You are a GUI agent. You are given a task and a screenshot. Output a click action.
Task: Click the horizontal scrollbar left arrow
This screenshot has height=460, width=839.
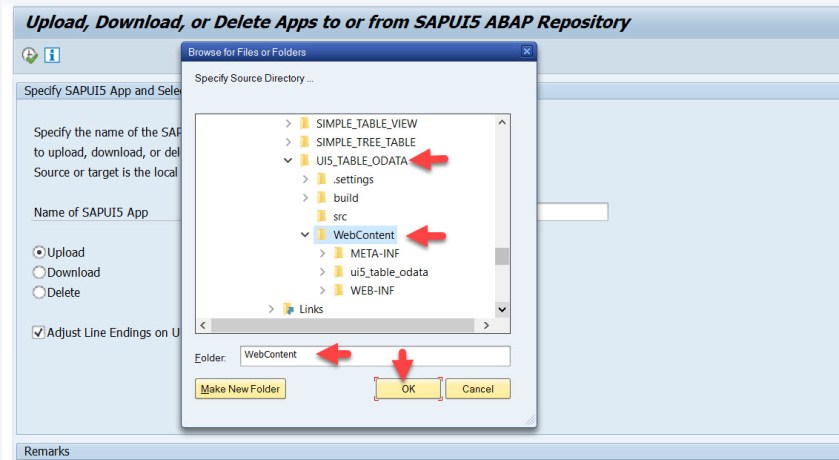coord(203,325)
